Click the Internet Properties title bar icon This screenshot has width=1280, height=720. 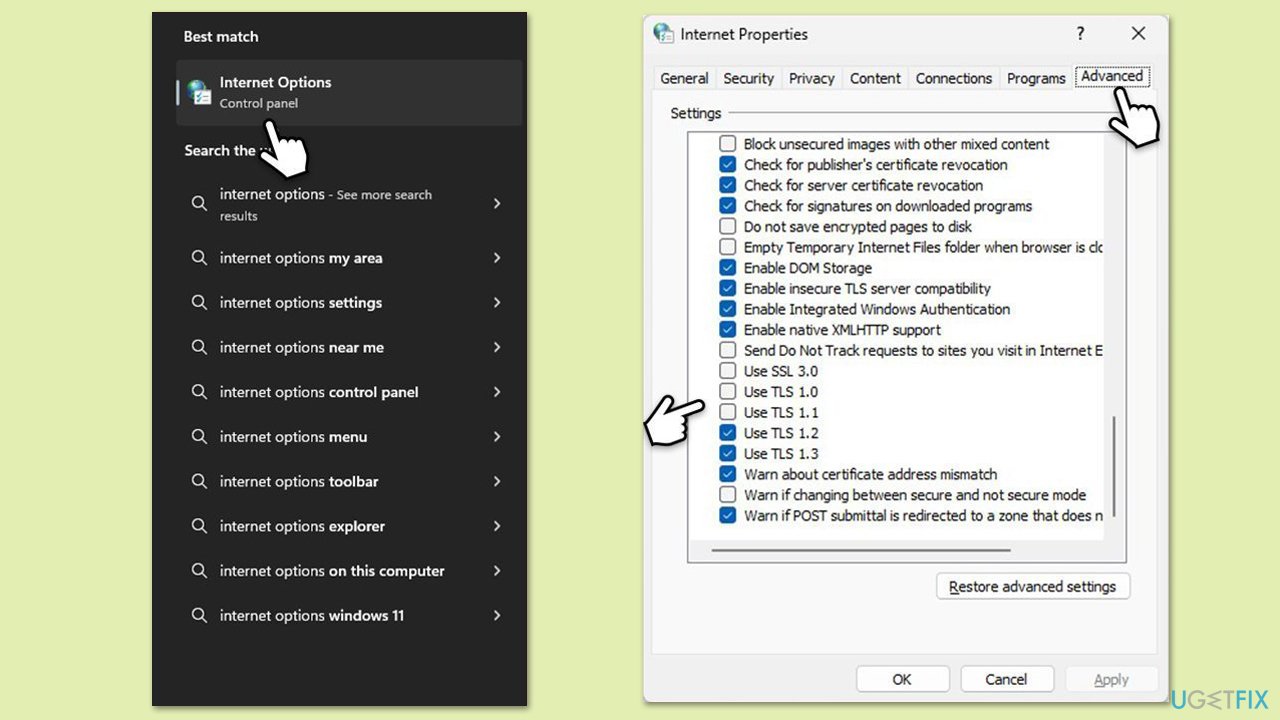pyautogui.click(x=664, y=34)
